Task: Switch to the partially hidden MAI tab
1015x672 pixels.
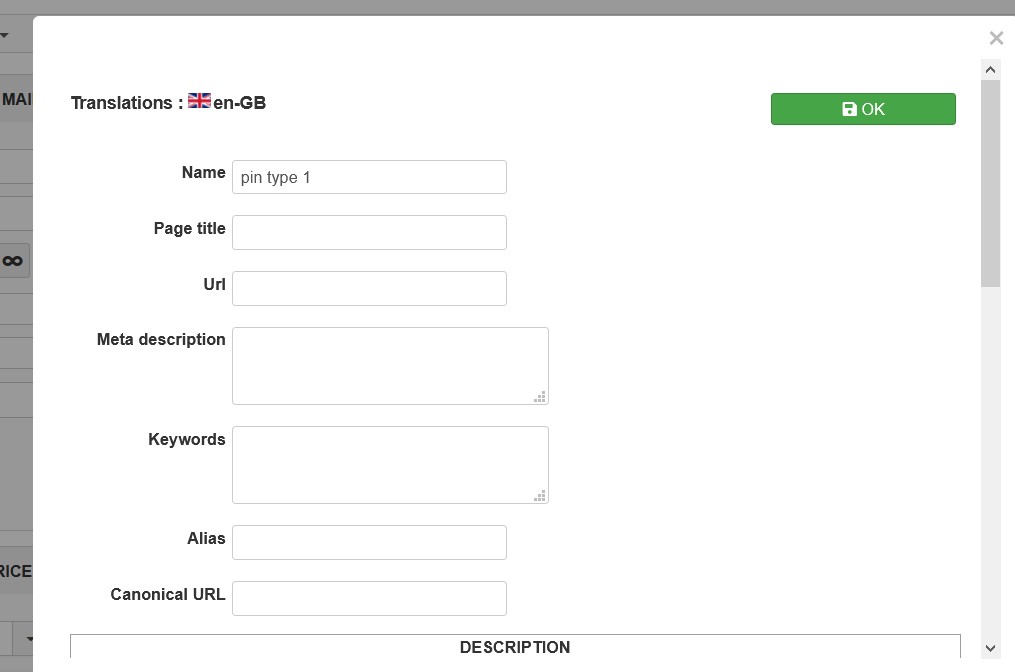Action: pos(16,100)
